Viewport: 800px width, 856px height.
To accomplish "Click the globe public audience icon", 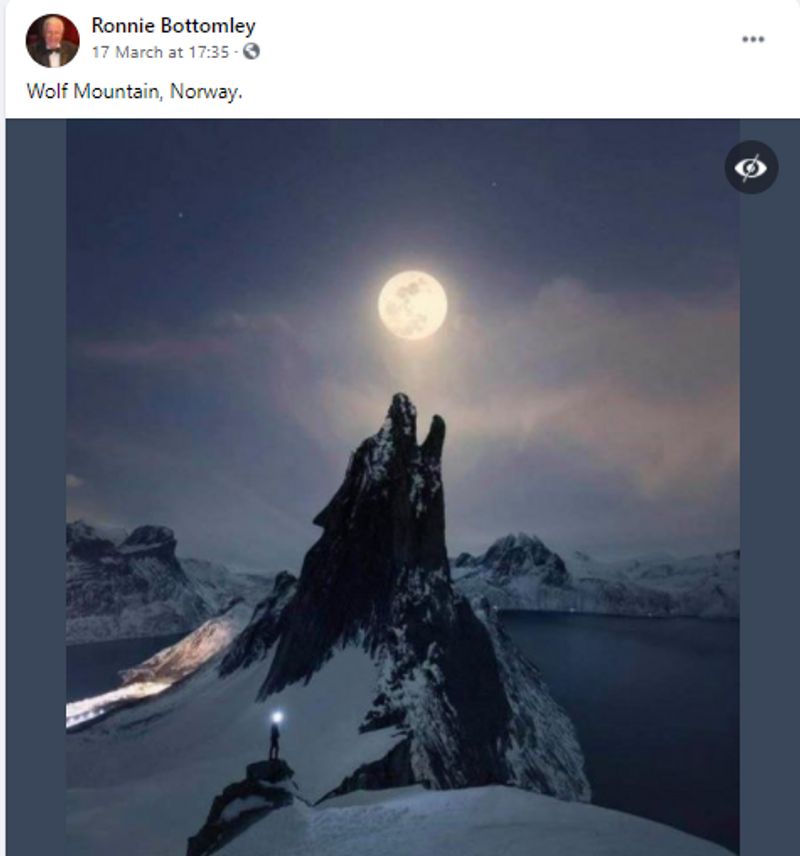I will coord(251,51).
